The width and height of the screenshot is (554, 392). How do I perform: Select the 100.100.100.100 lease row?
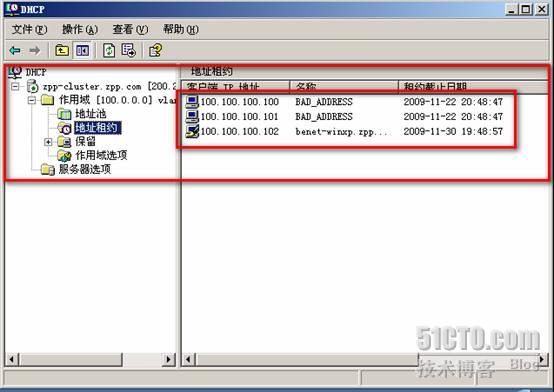[344, 102]
